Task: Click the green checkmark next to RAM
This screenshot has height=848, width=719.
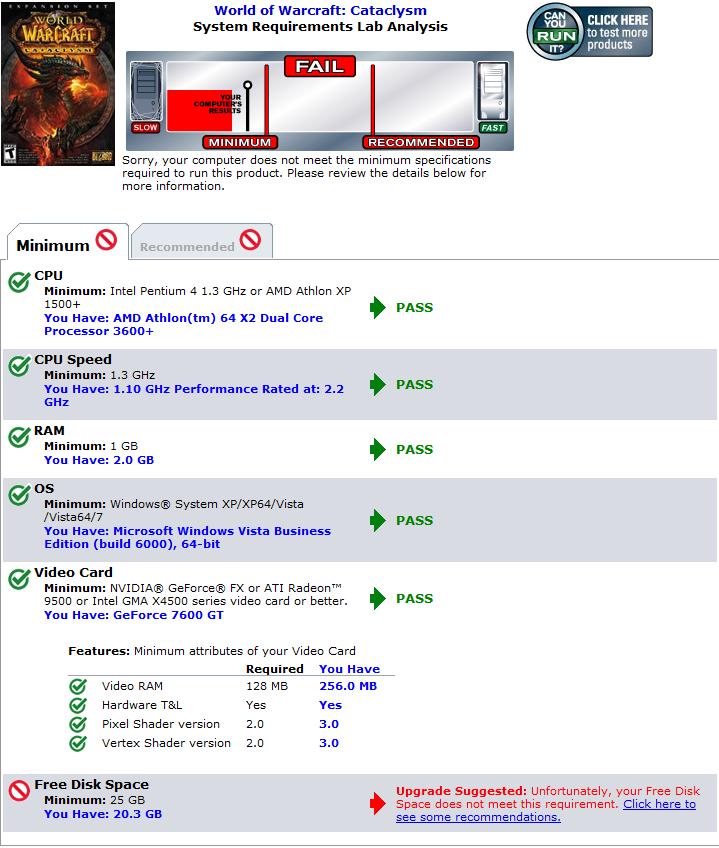Action: (x=19, y=437)
